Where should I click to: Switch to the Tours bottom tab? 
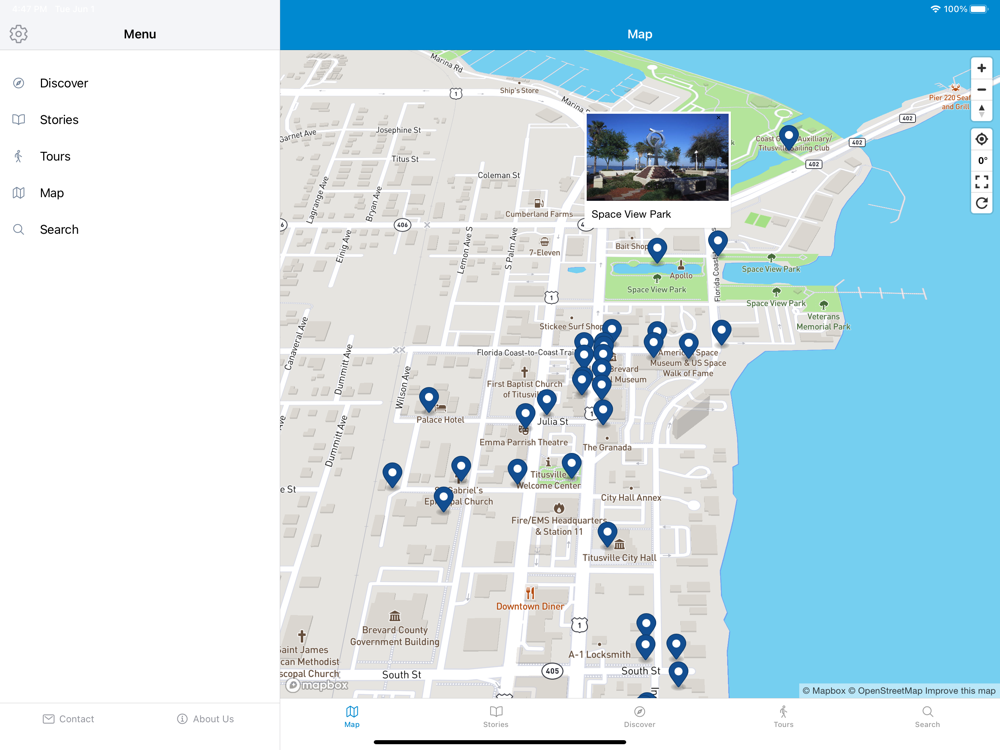[x=783, y=716]
